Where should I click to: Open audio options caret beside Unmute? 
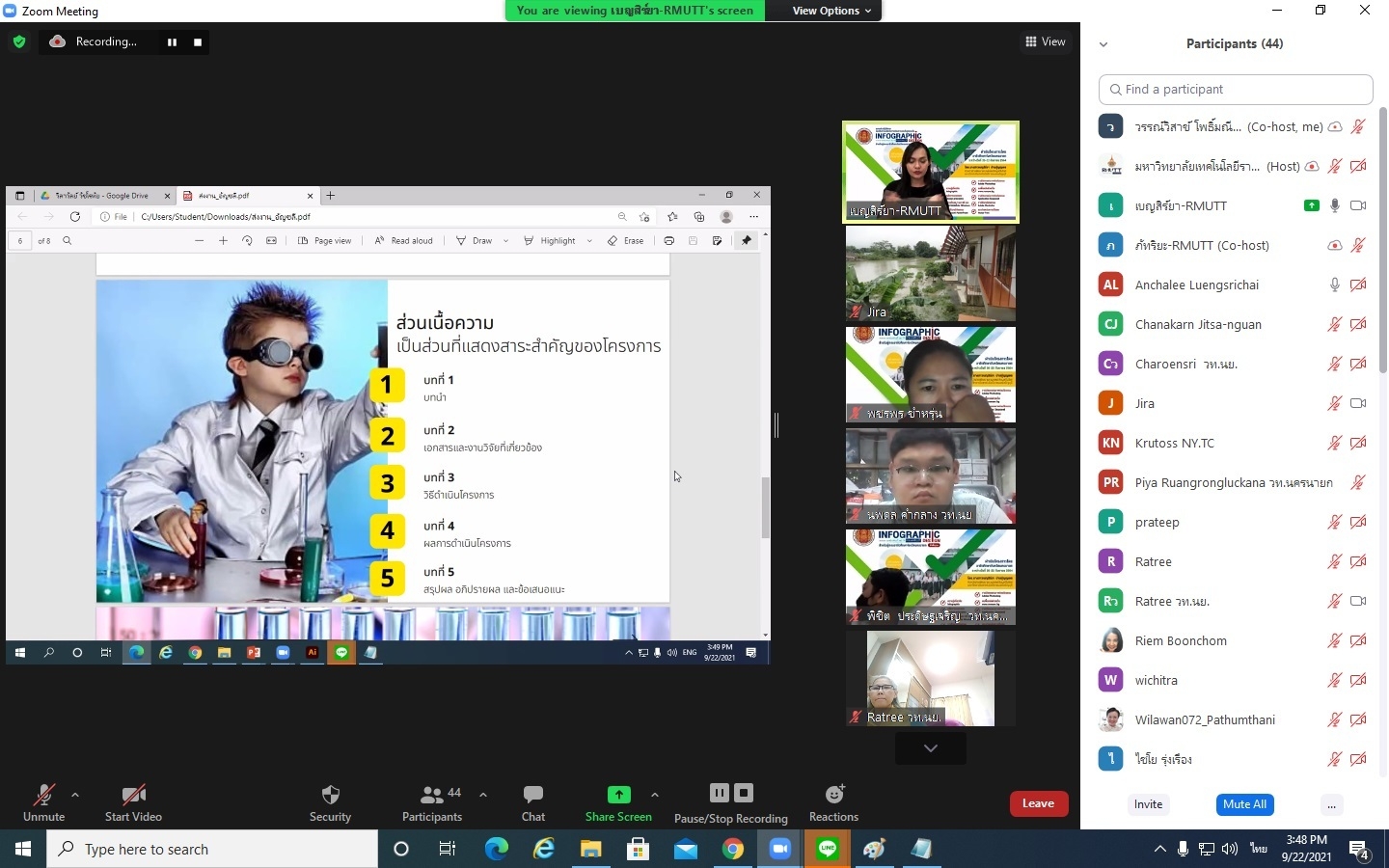click(75, 795)
